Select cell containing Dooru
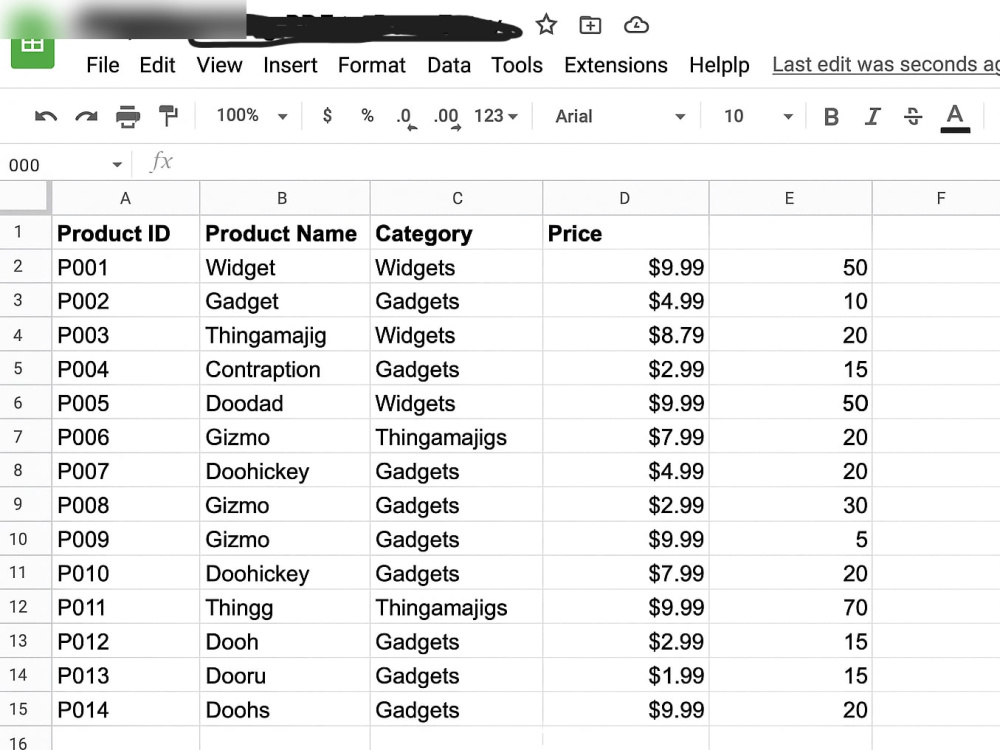 (x=284, y=675)
